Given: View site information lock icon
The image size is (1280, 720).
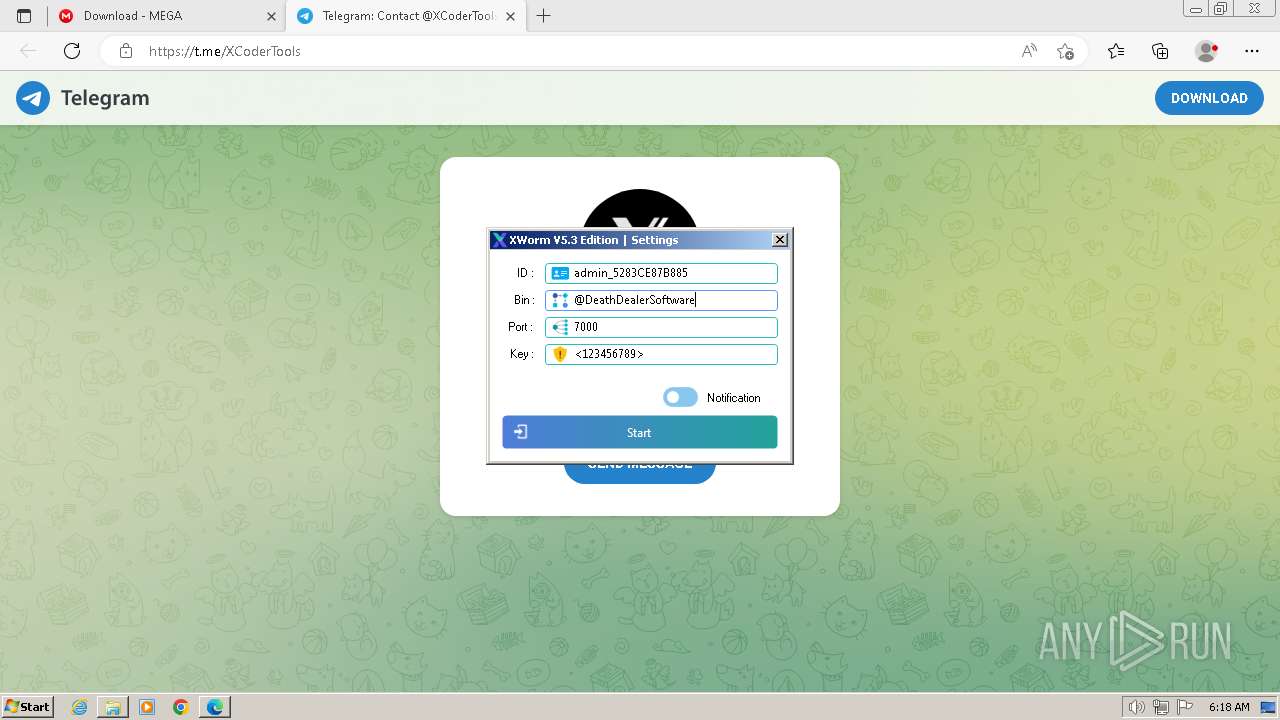Looking at the screenshot, I should click(x=126, y=51).
